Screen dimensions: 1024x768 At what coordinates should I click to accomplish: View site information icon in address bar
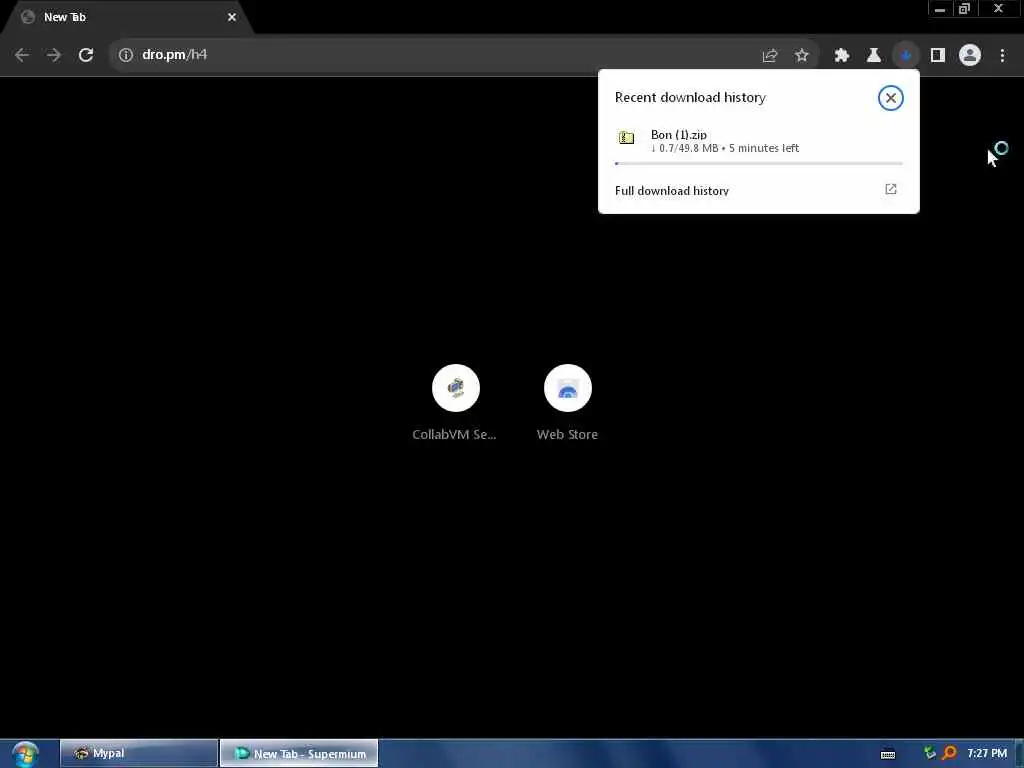click(125, 55)
